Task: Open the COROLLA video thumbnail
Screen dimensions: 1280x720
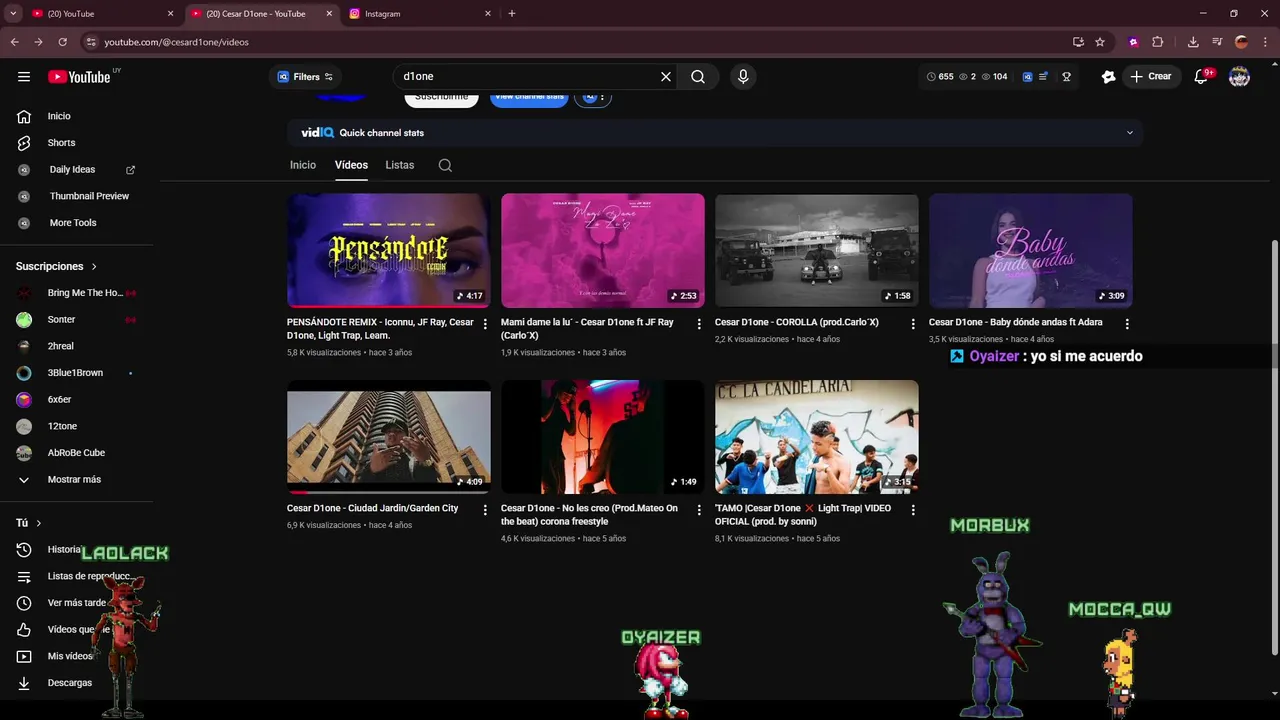Action: [817, 251]
